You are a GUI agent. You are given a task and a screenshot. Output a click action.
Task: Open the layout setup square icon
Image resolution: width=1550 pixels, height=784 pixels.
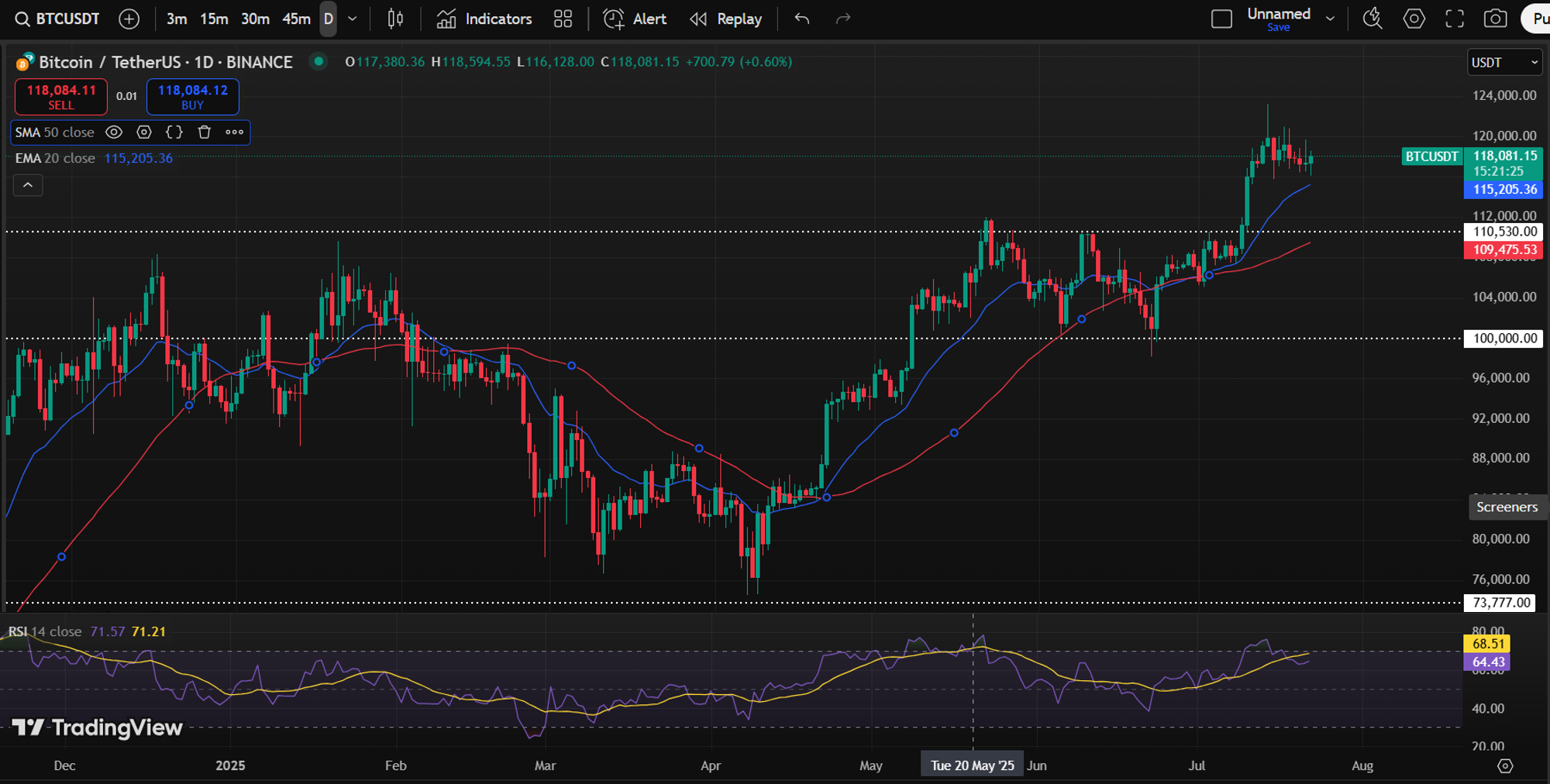coord(1221,19)
